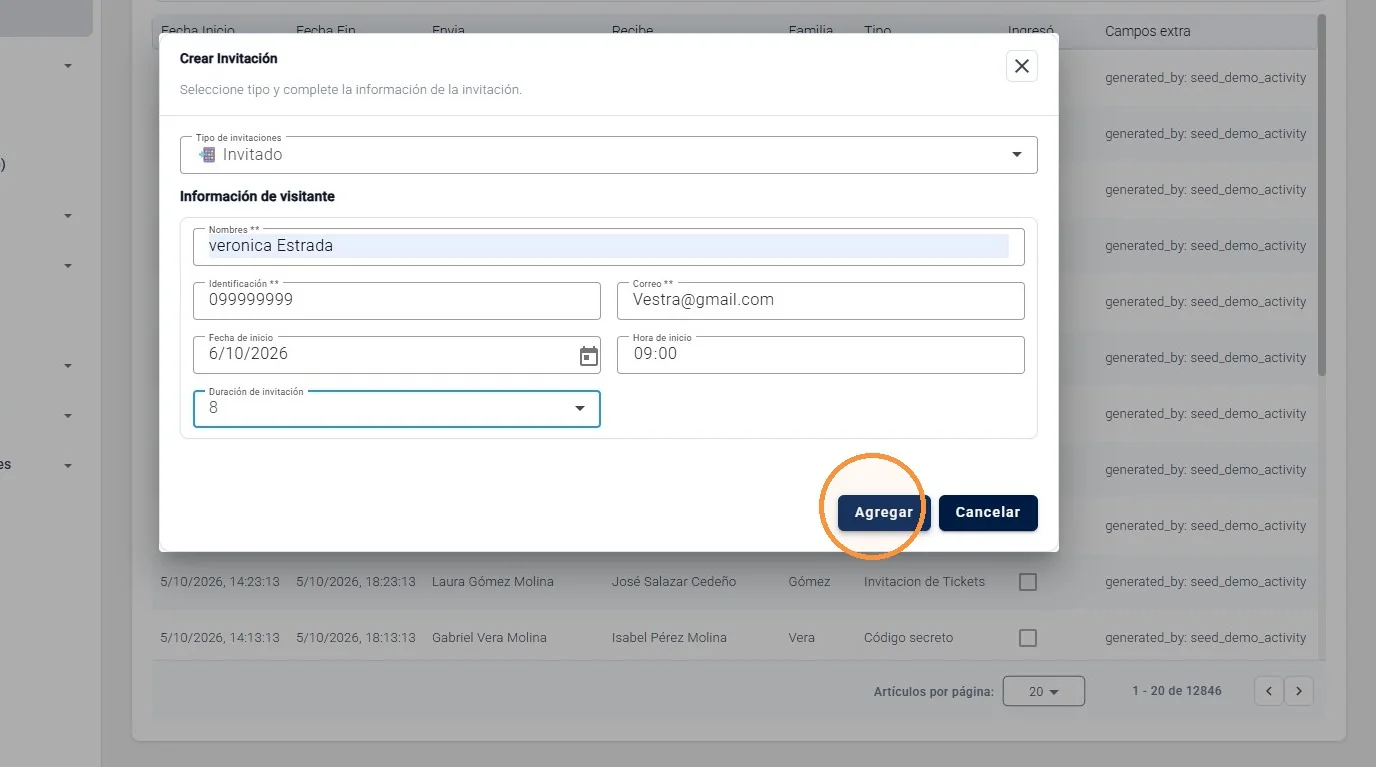Open the calendar picker for Fecha de inicio
The width and height of the screenshot is (1376, 767).
point(589,356)
